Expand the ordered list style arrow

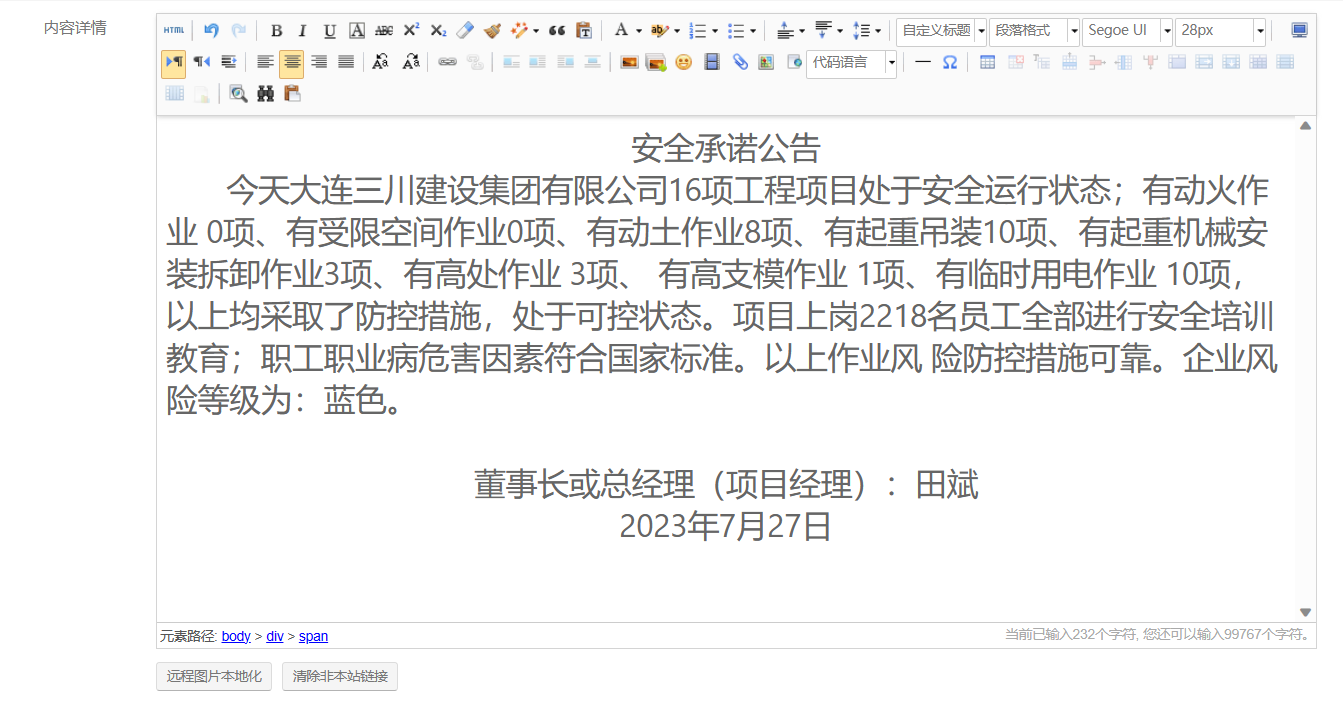coord(715,31)
